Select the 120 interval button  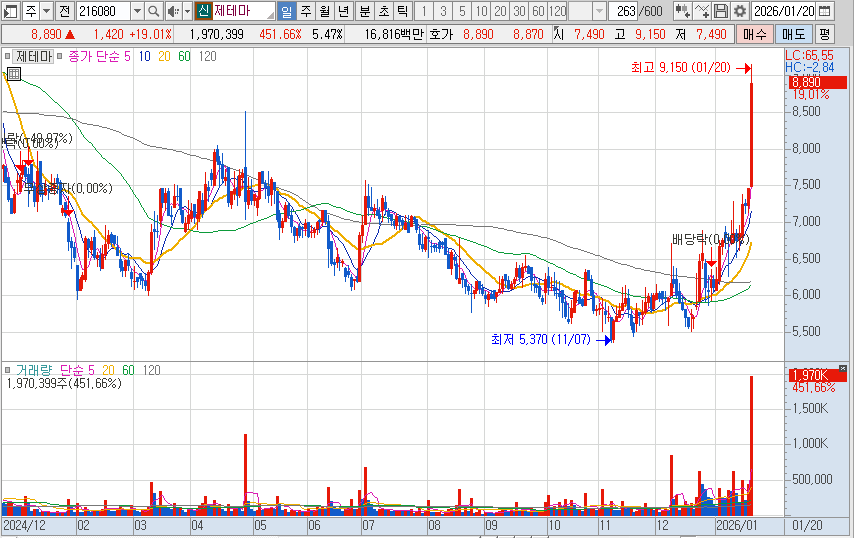557,10
